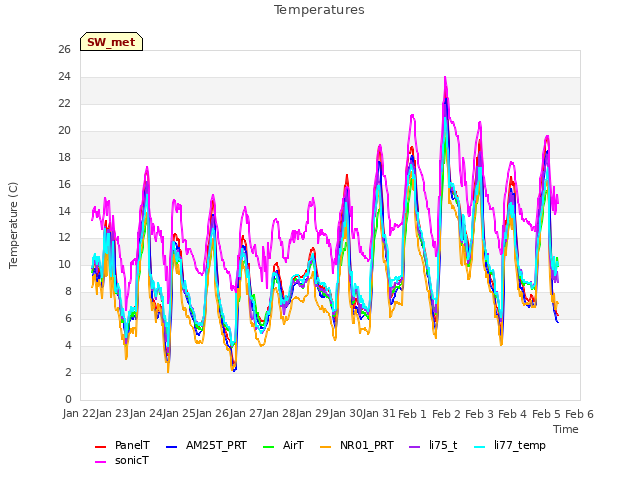This screenshot has height=480, width=640.
Task: Toggle the AM25T_PRT legend entry
Action: pos(207,446)
